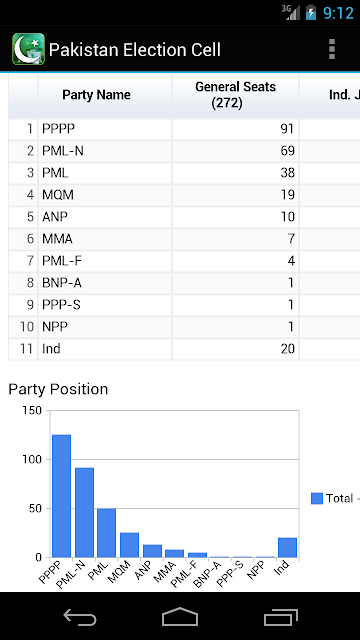This screenshot has width=360, height=640.
Task: Tap the battery charging status icon
Action: (311, 12)
